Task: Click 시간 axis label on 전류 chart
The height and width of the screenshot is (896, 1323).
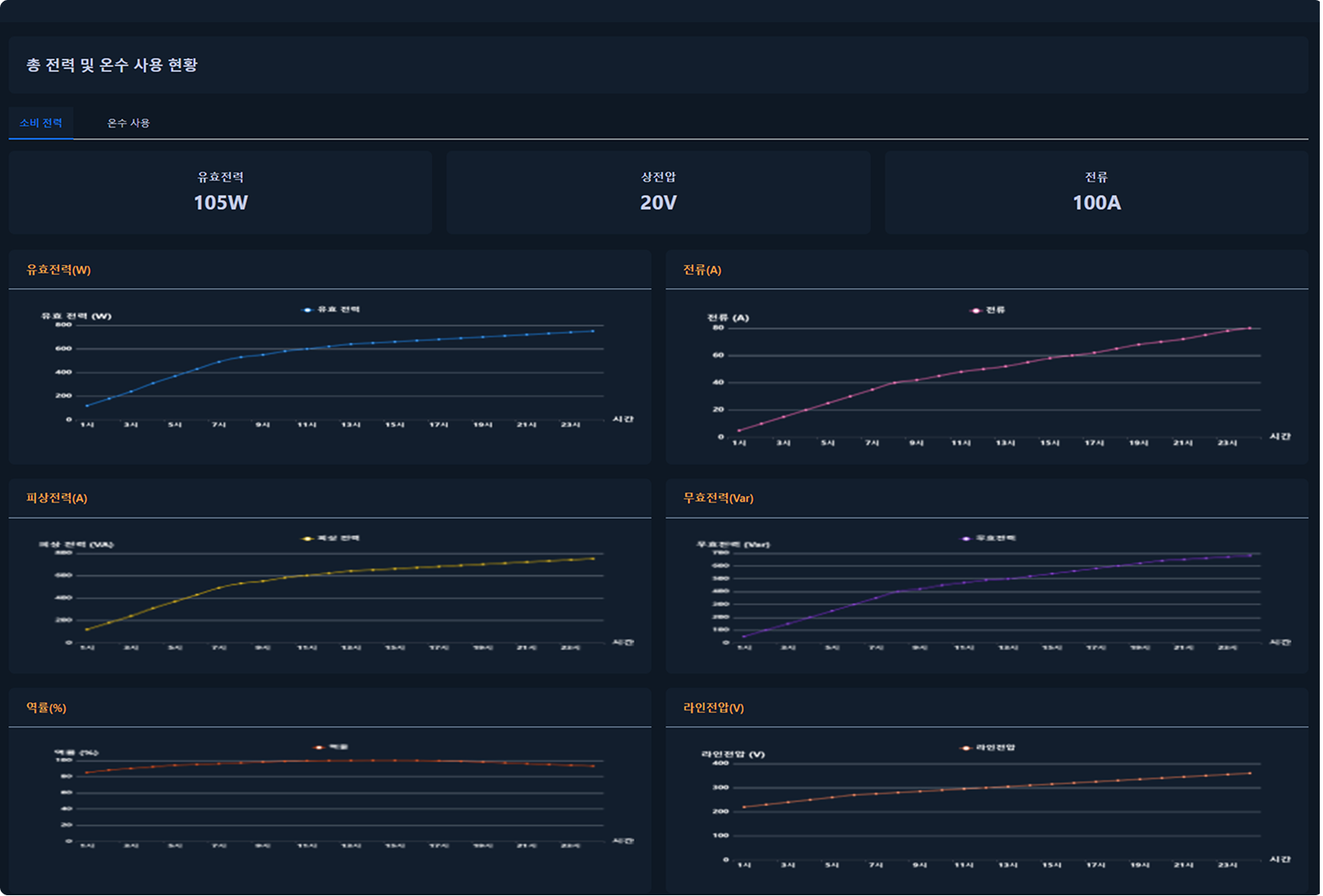Action: (x=1280, y=436)
